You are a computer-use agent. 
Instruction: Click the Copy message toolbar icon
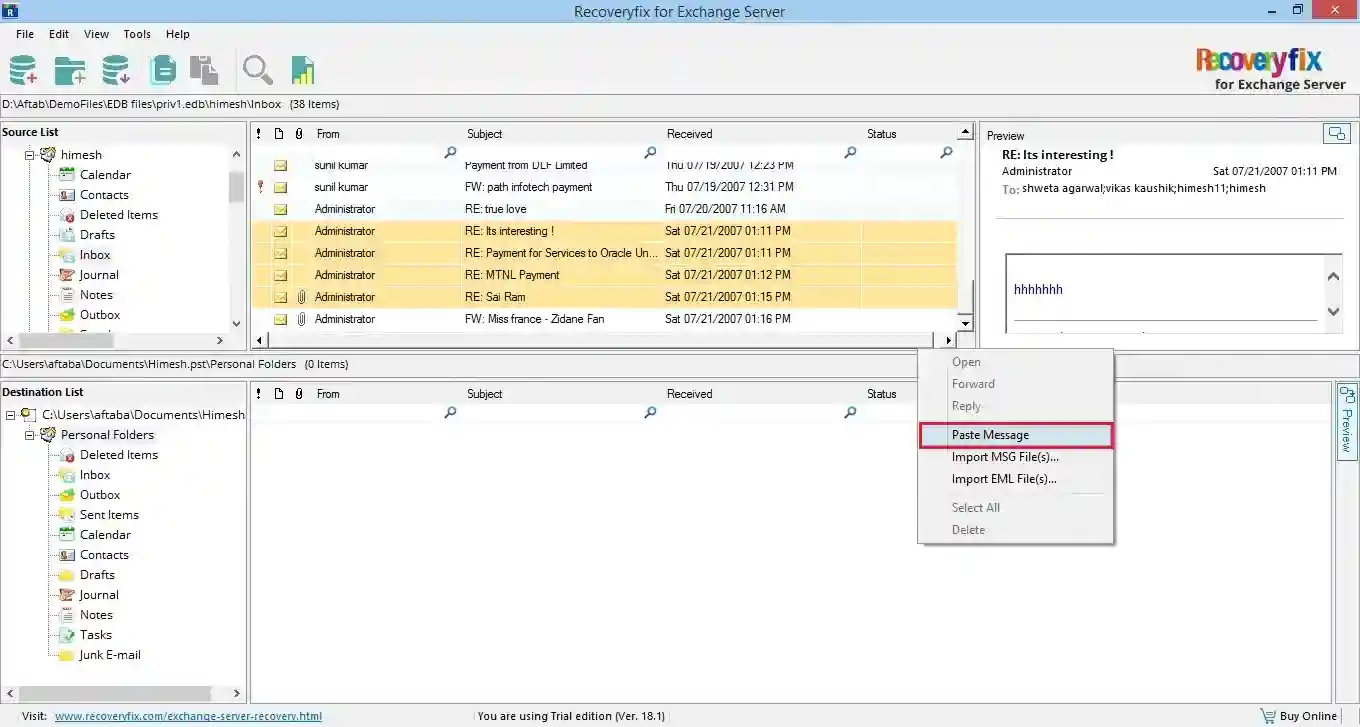(x=162, y=71)
